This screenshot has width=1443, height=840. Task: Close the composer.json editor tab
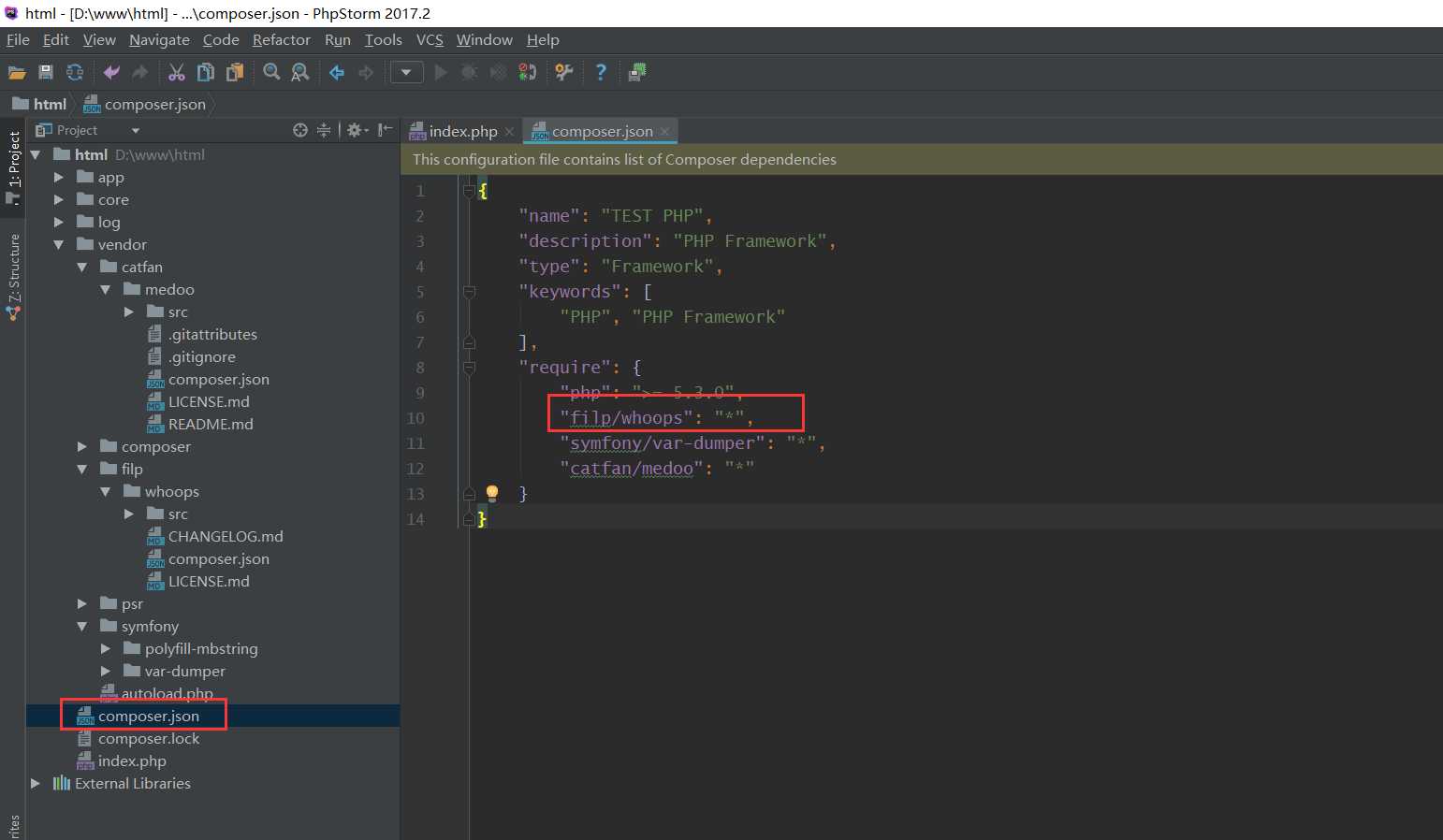664,132
